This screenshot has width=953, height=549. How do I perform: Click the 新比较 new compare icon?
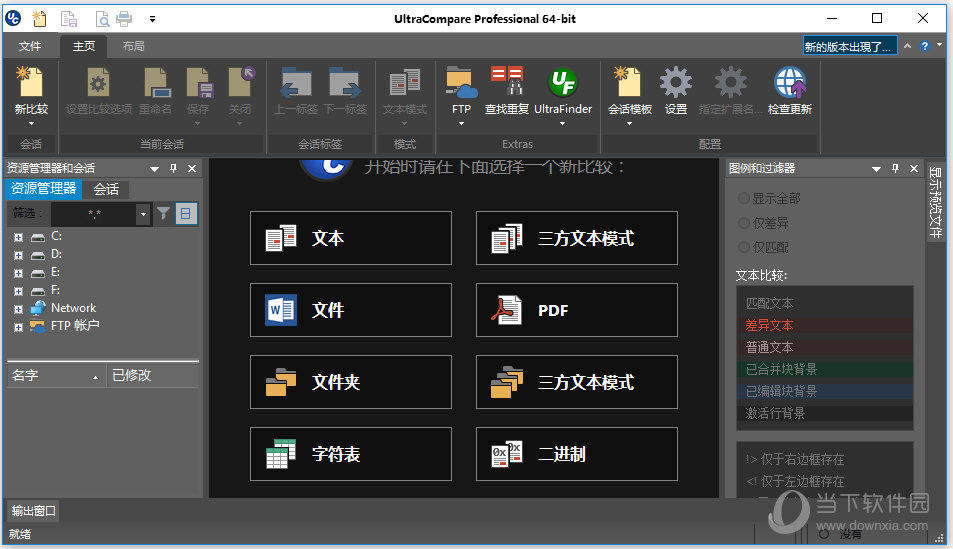[31, 83]
